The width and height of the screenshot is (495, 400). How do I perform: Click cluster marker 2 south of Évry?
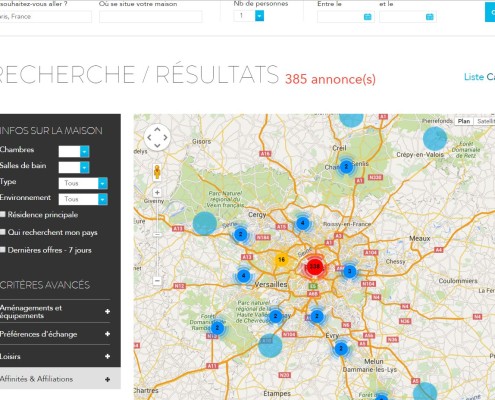[341, 349]
